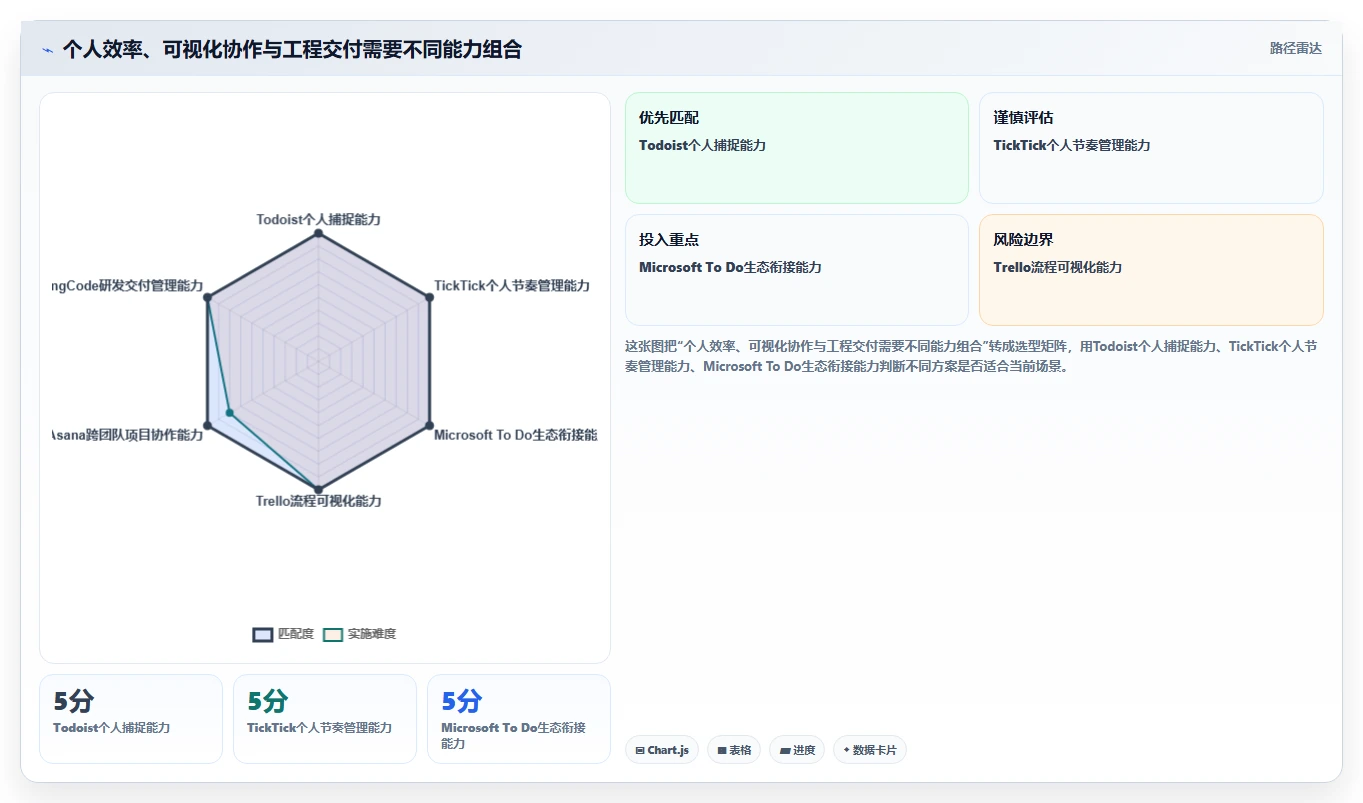Open the 投入重点 card
The image size is (1363, 803).
click(797, 270)
